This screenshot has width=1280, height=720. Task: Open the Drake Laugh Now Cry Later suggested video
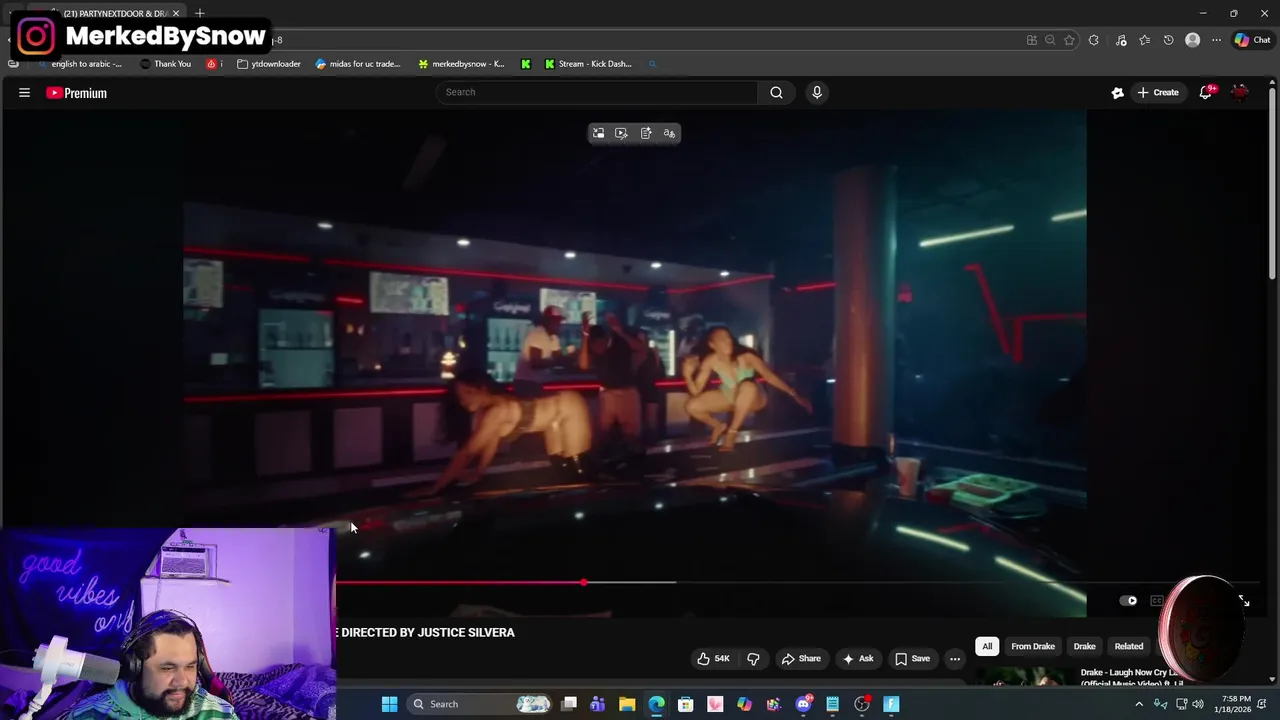pos(1080,678)
